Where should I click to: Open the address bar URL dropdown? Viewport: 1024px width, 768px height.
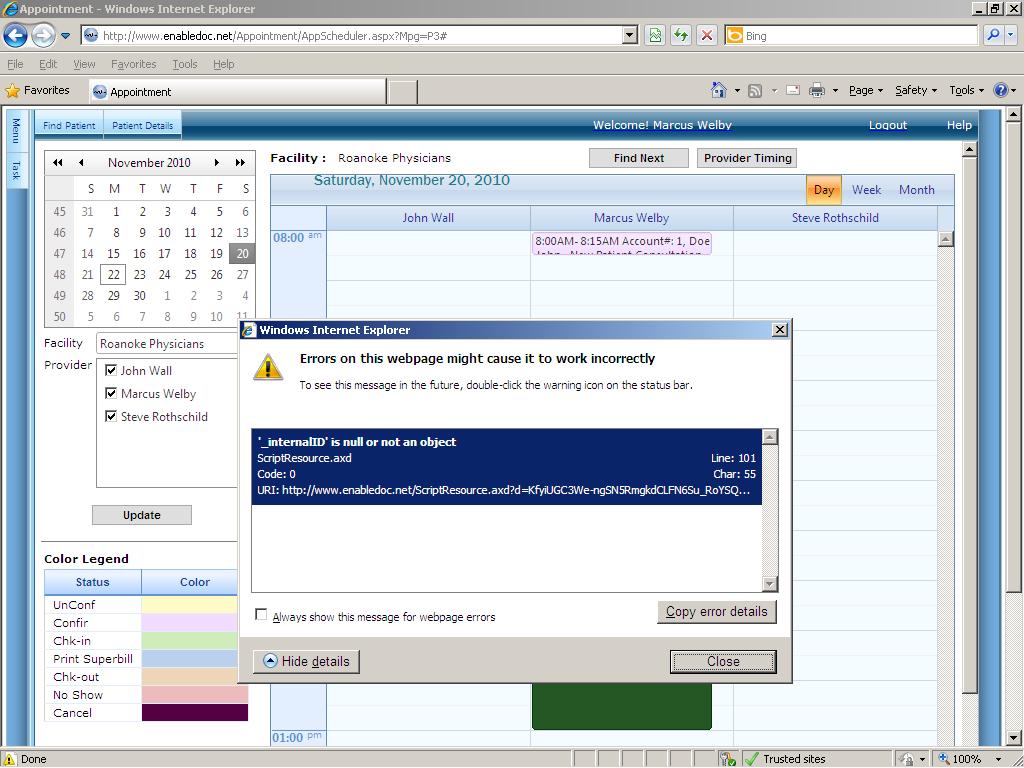630,35
